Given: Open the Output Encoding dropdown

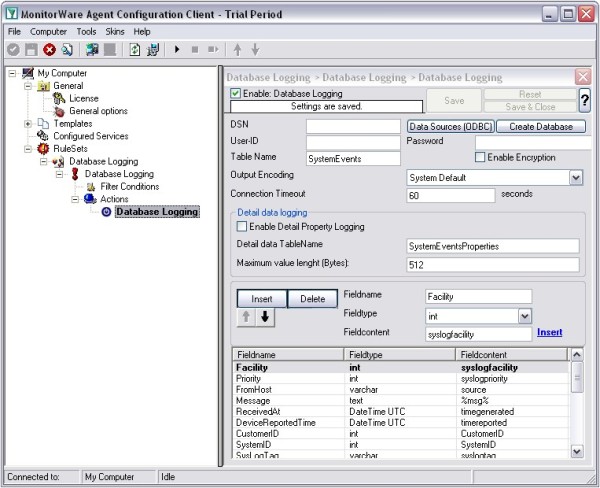Looking at the screenshot, I should [x=576, y=178].
